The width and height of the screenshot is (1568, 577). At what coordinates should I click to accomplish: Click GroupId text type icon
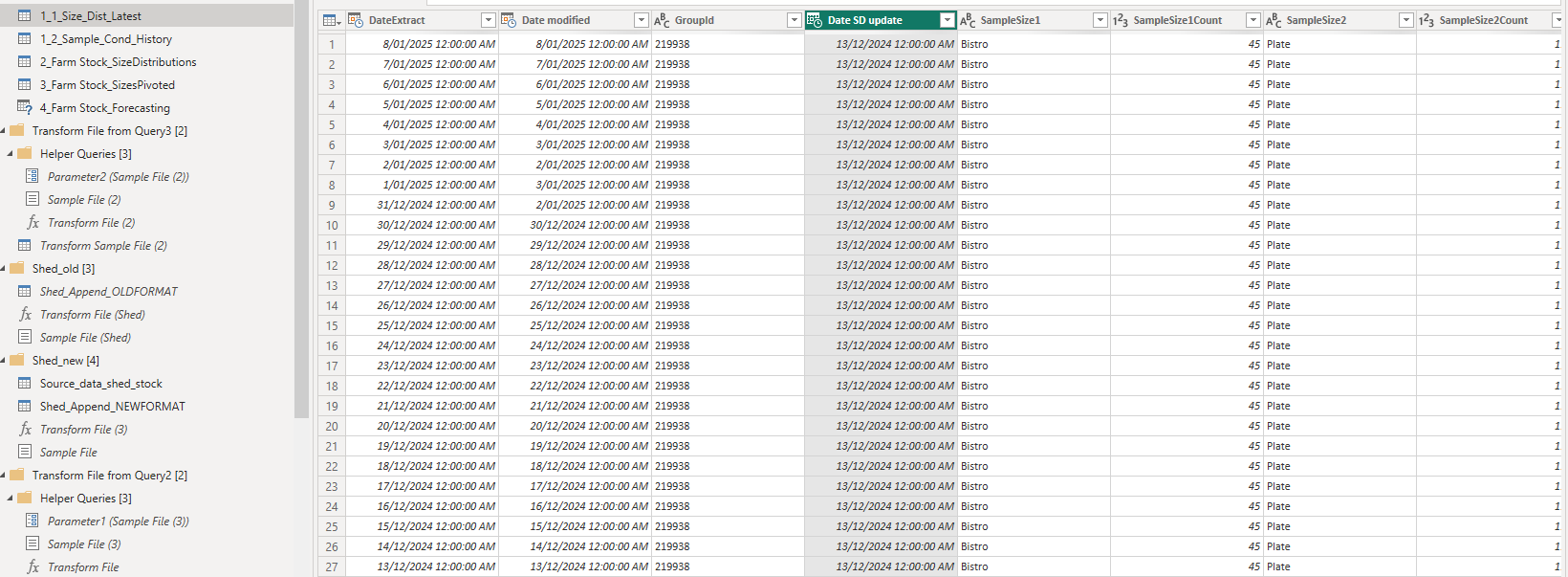pyautogui.click(x=662, y=20)
